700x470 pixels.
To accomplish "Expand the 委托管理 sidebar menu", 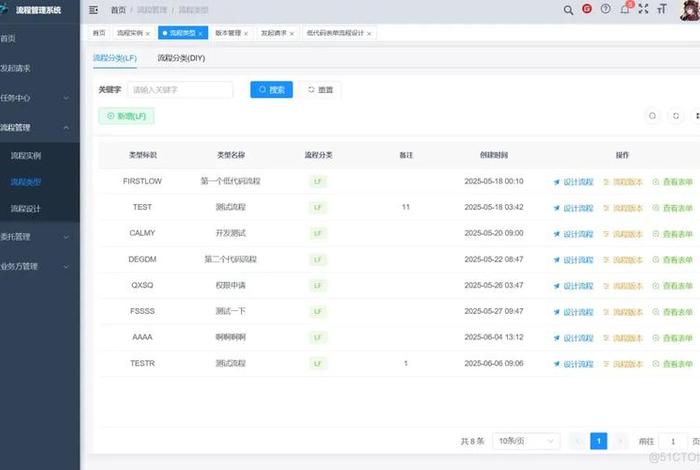I will tap(38, 237).
